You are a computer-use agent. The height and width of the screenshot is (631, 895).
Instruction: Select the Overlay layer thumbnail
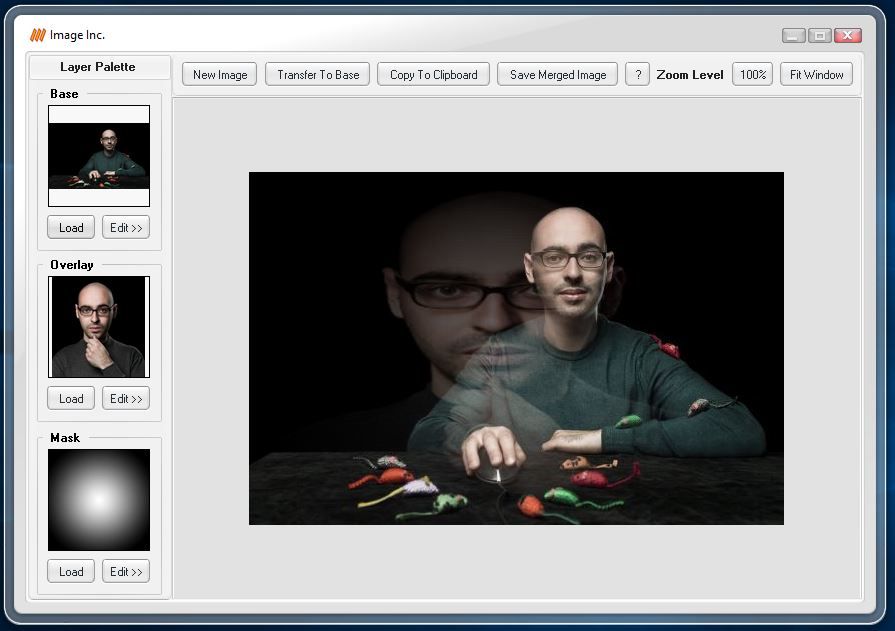(x=99, y=327)
